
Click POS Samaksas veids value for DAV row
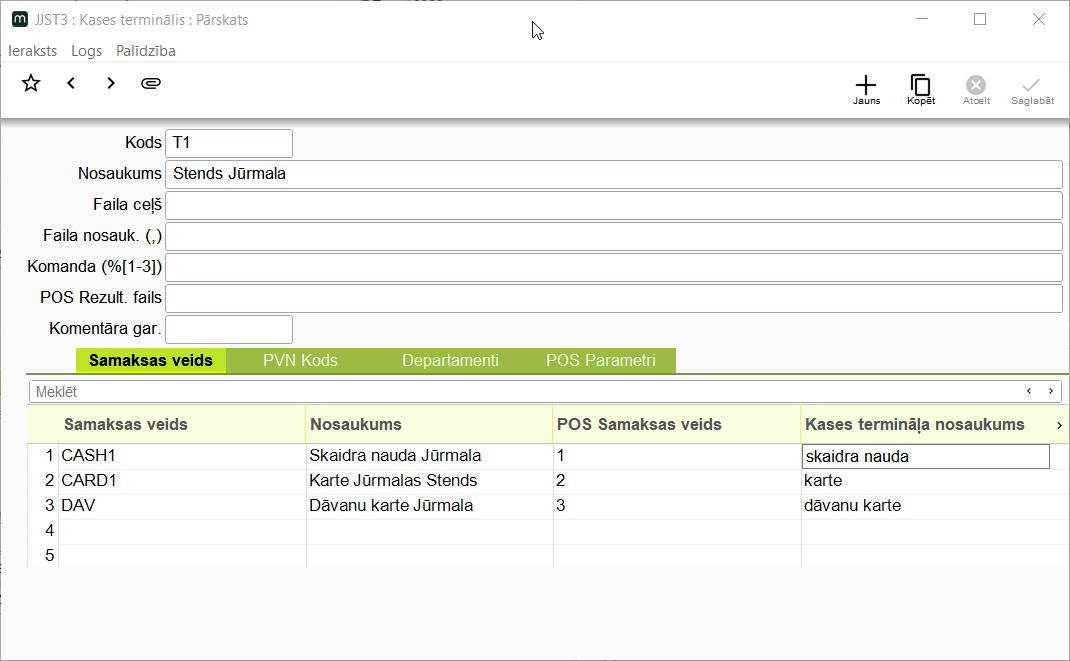(677, 506)
